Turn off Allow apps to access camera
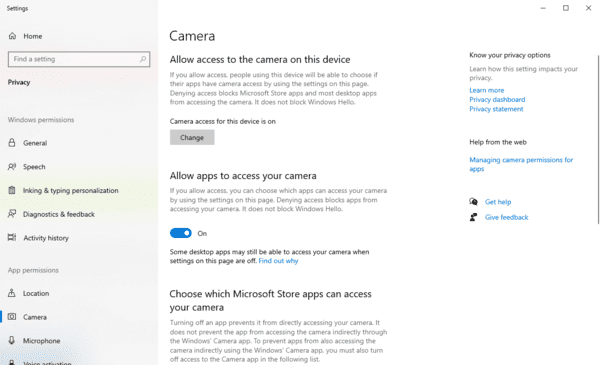Viewport: 600px width, 365px height. tap(181, 233)
